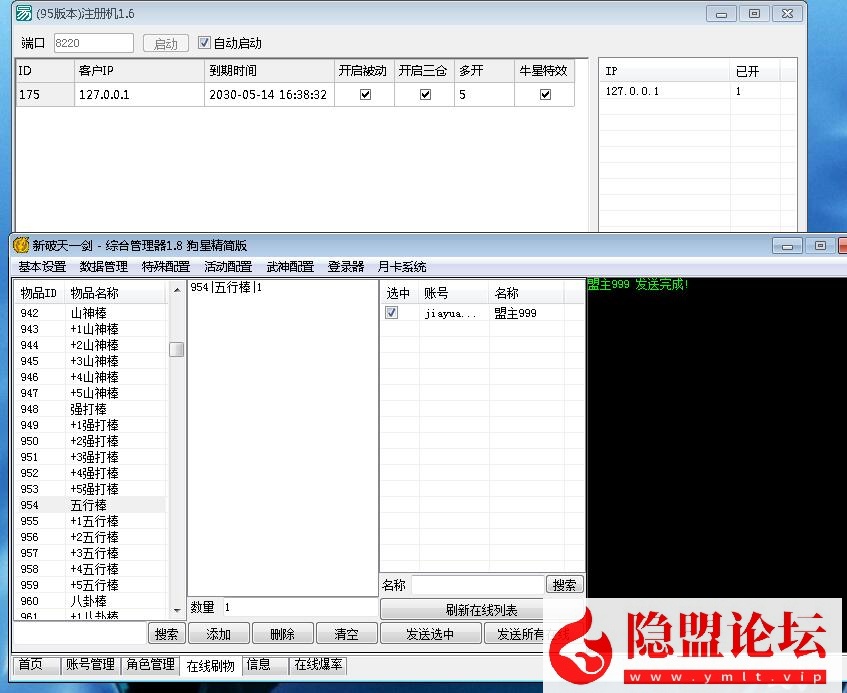Click 搜索 next to the 名称 field
This screenshot has width=847, height=693.
[563, 585]
